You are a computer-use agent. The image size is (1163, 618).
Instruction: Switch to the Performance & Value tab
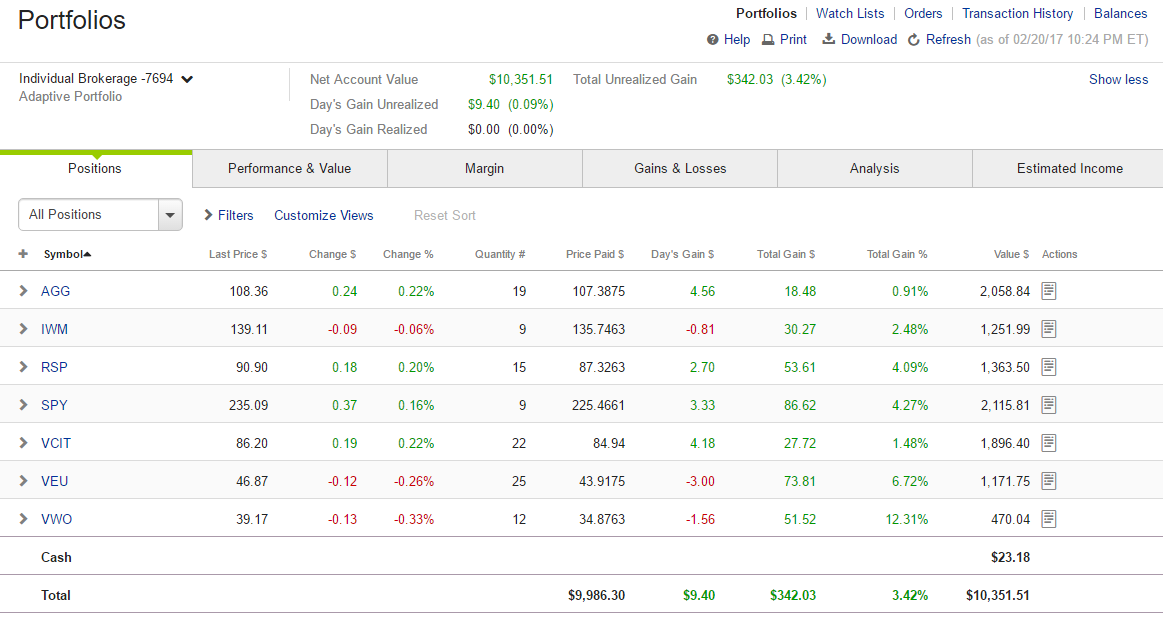(289, 169)
